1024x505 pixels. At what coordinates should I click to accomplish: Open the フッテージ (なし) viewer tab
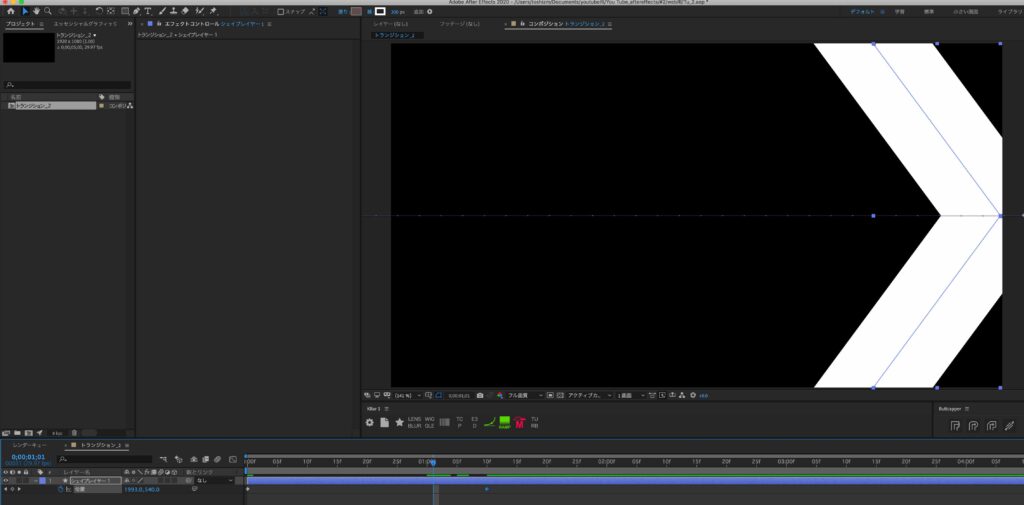(460, 24)
